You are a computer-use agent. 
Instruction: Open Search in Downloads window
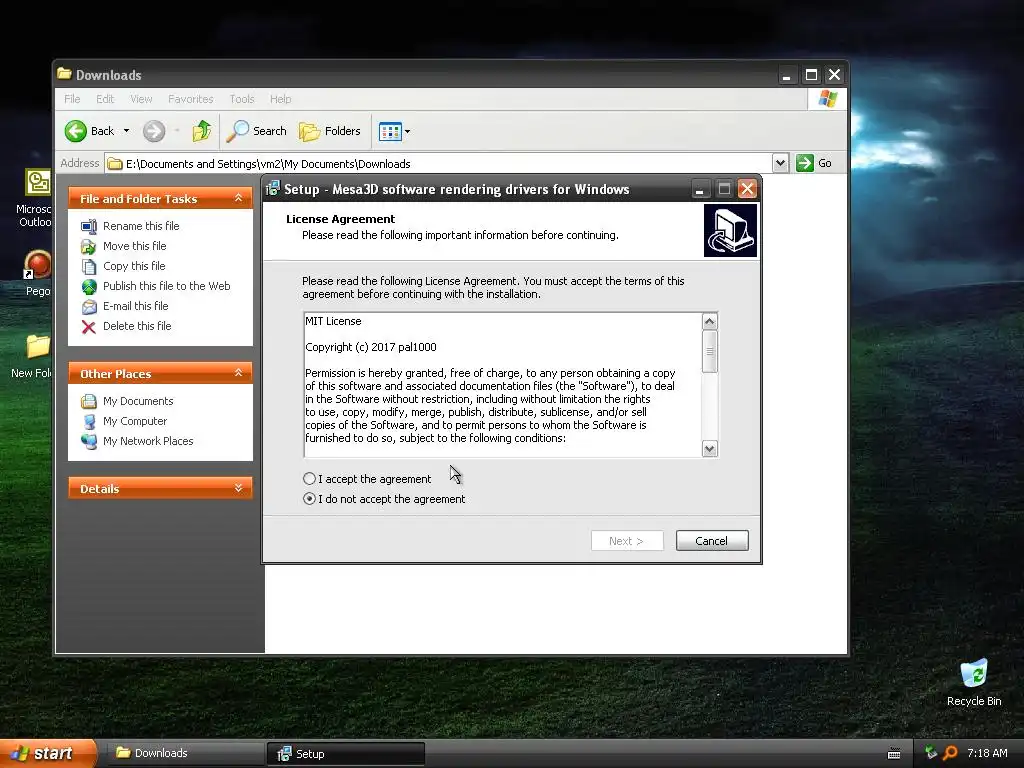click(x=256, y=131)
